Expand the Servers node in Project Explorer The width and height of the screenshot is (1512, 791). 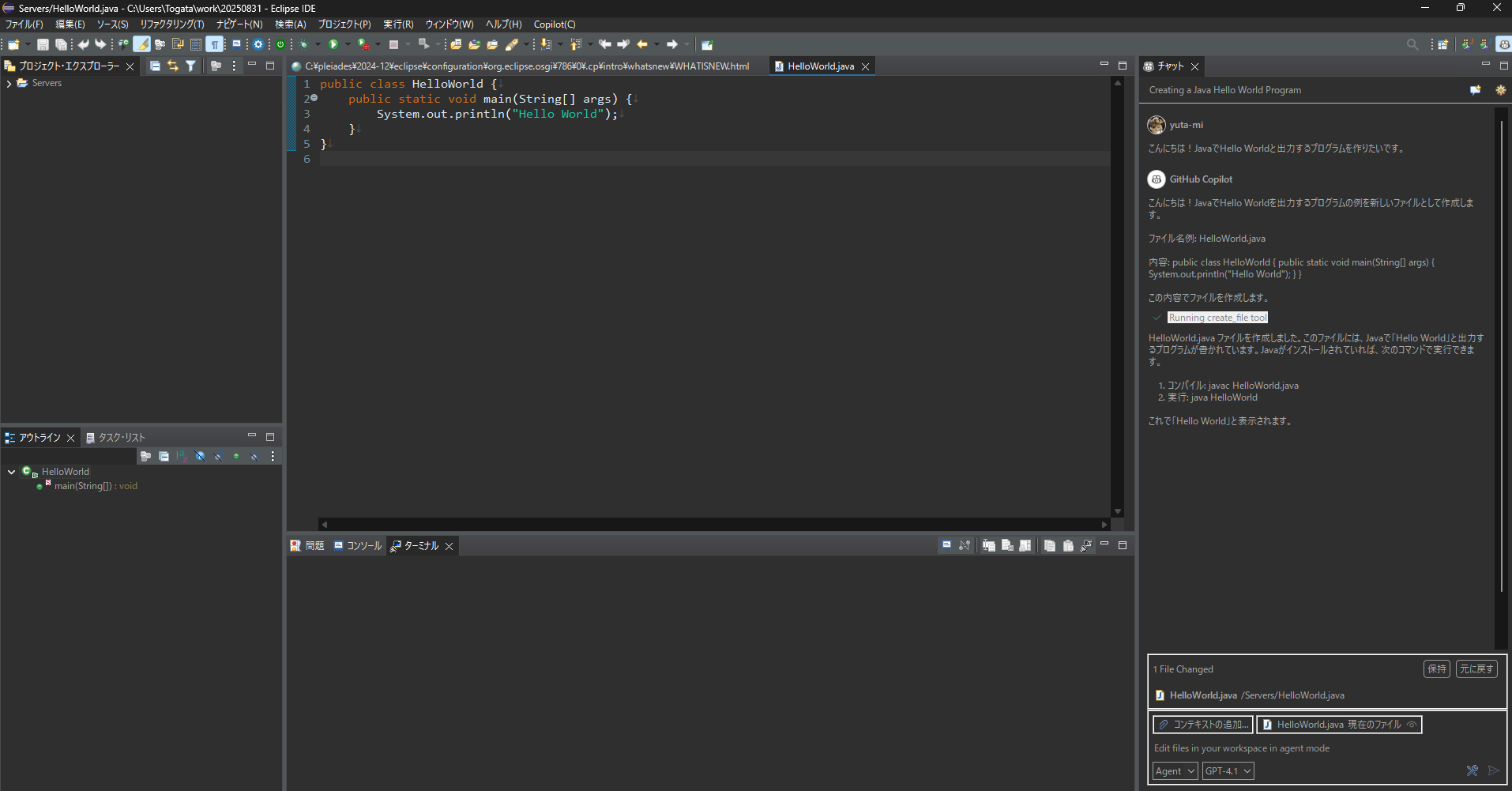coord(10,83)
